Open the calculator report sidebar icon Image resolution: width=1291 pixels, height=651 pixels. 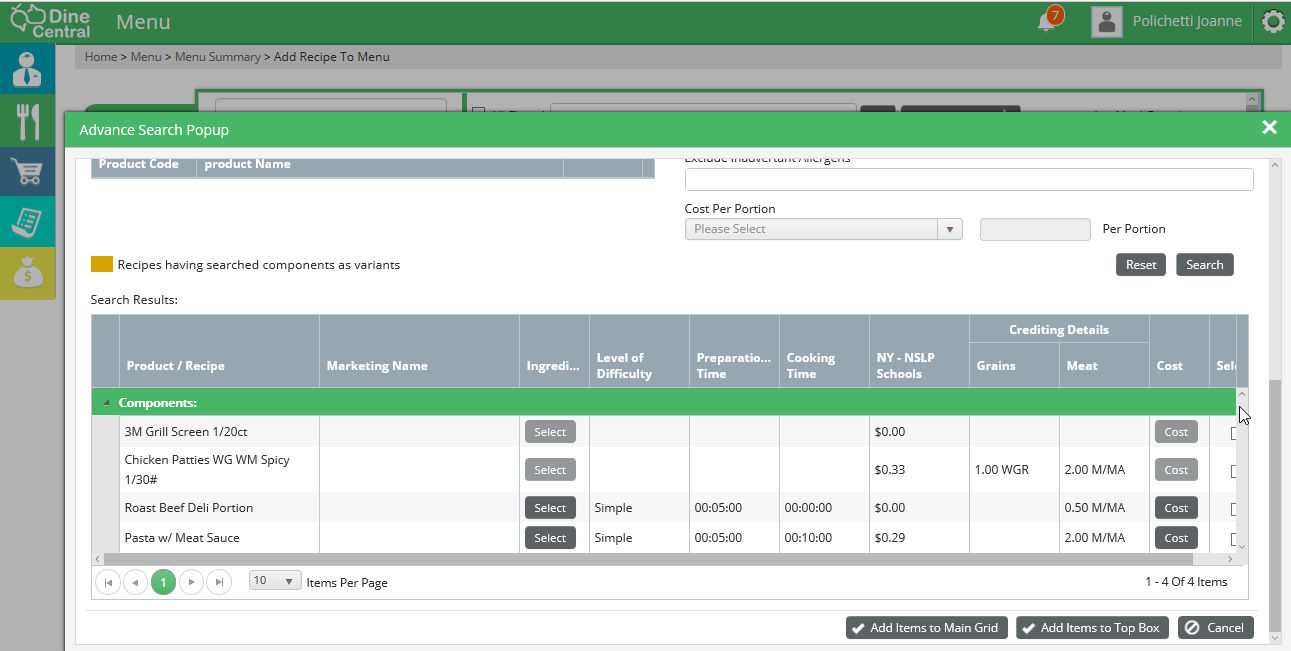tap(28, 222)
